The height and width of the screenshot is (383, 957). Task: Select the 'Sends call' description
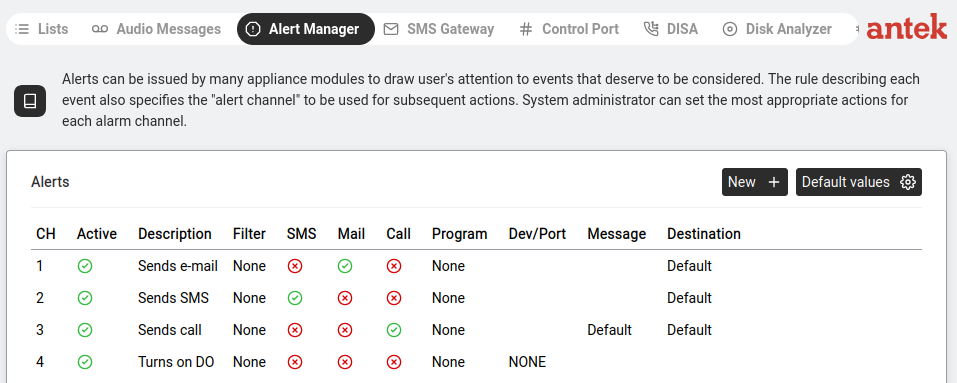[x=170, y=330]
